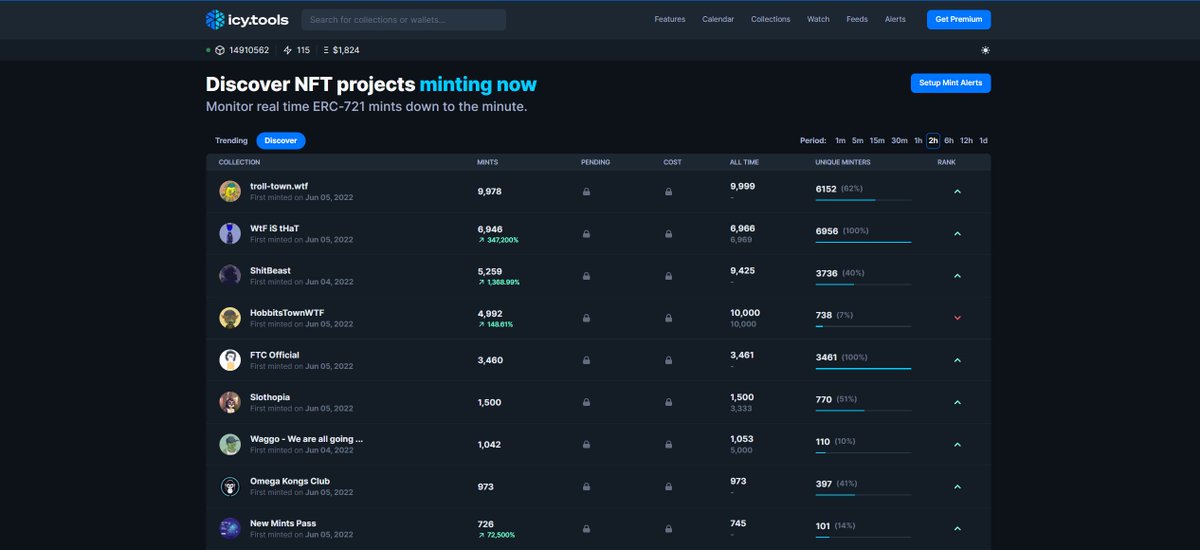Click the gas price lightning icon

click(288, 50)
